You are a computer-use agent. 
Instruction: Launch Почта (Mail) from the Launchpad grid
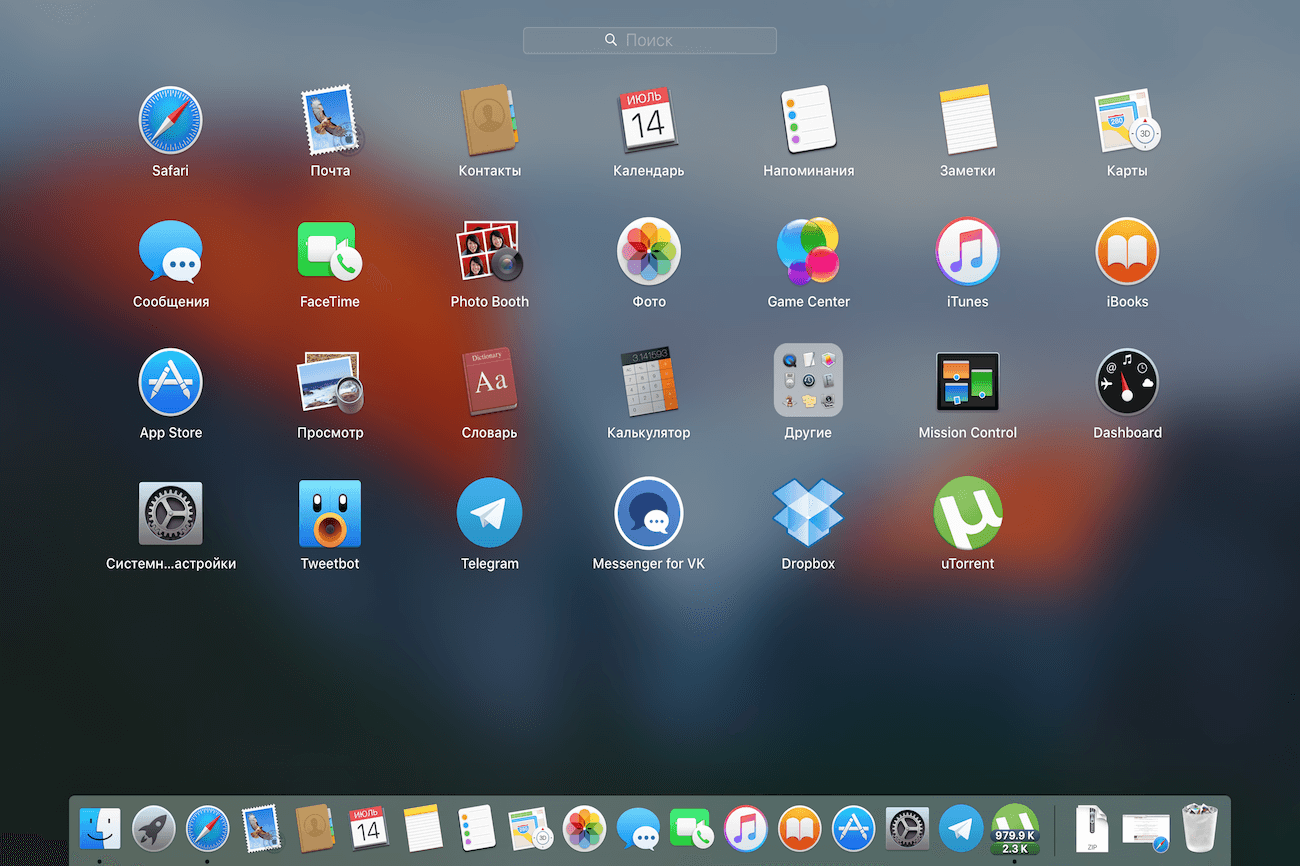pyautogui.click(x=330, y=119)
